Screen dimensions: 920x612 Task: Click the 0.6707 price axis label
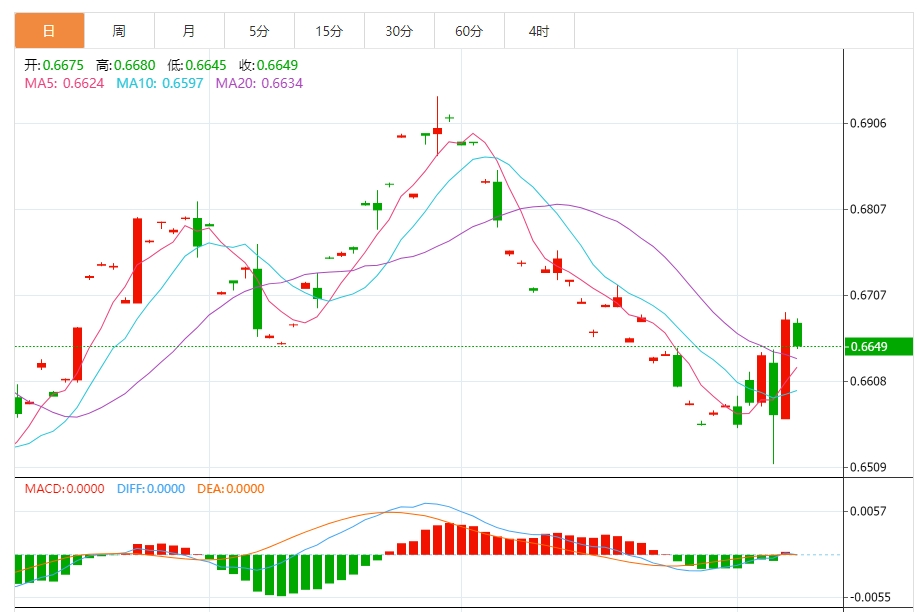(x=868, y=295)
